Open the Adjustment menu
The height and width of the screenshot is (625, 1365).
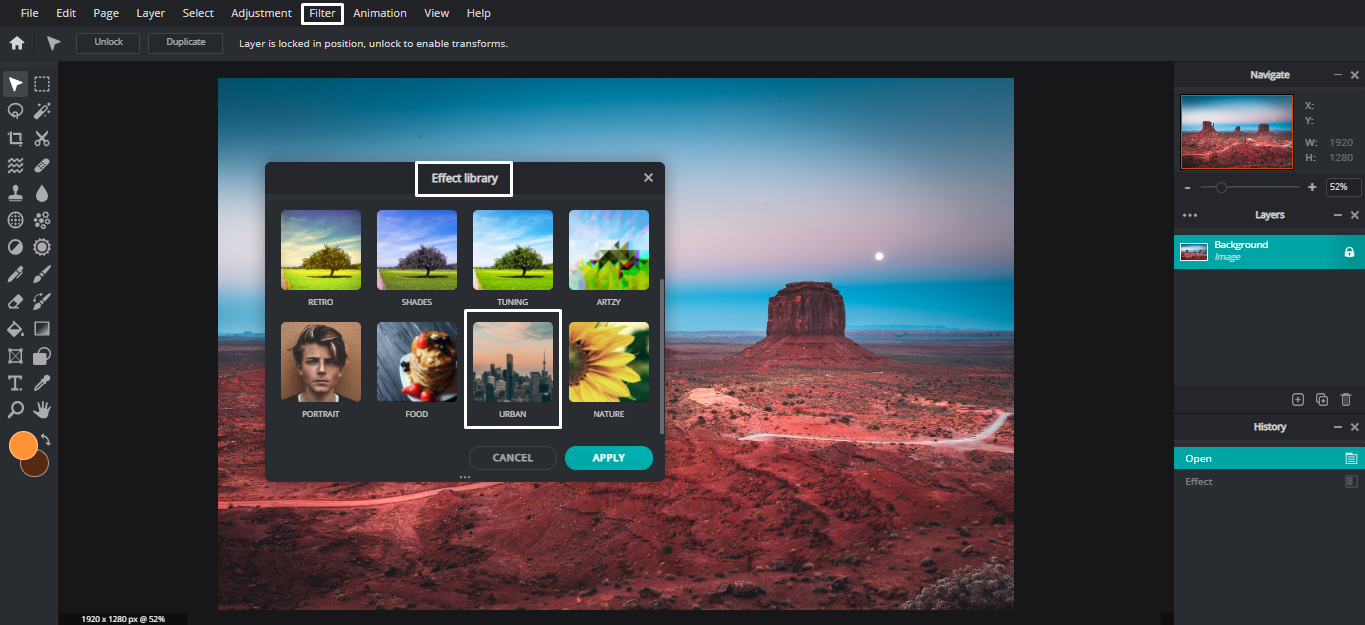tap(261, 13)
